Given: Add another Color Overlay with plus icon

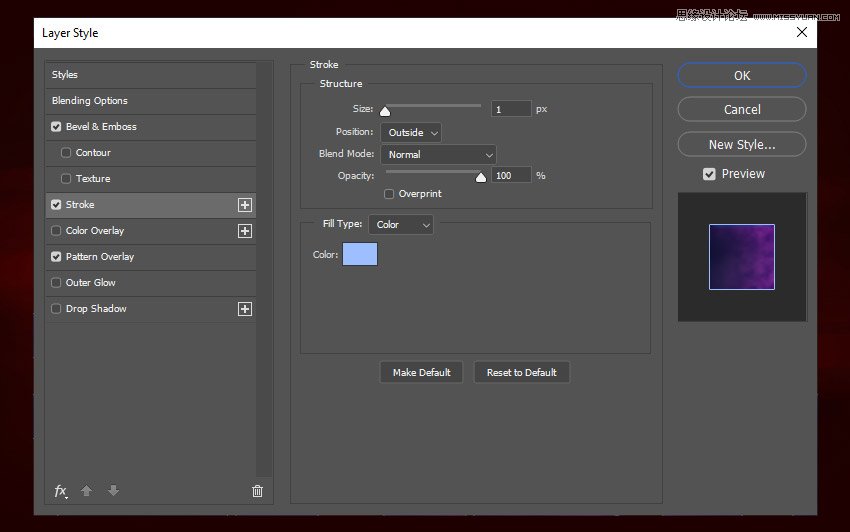Looking at the screenshot, I should click(x=244, y=231).
